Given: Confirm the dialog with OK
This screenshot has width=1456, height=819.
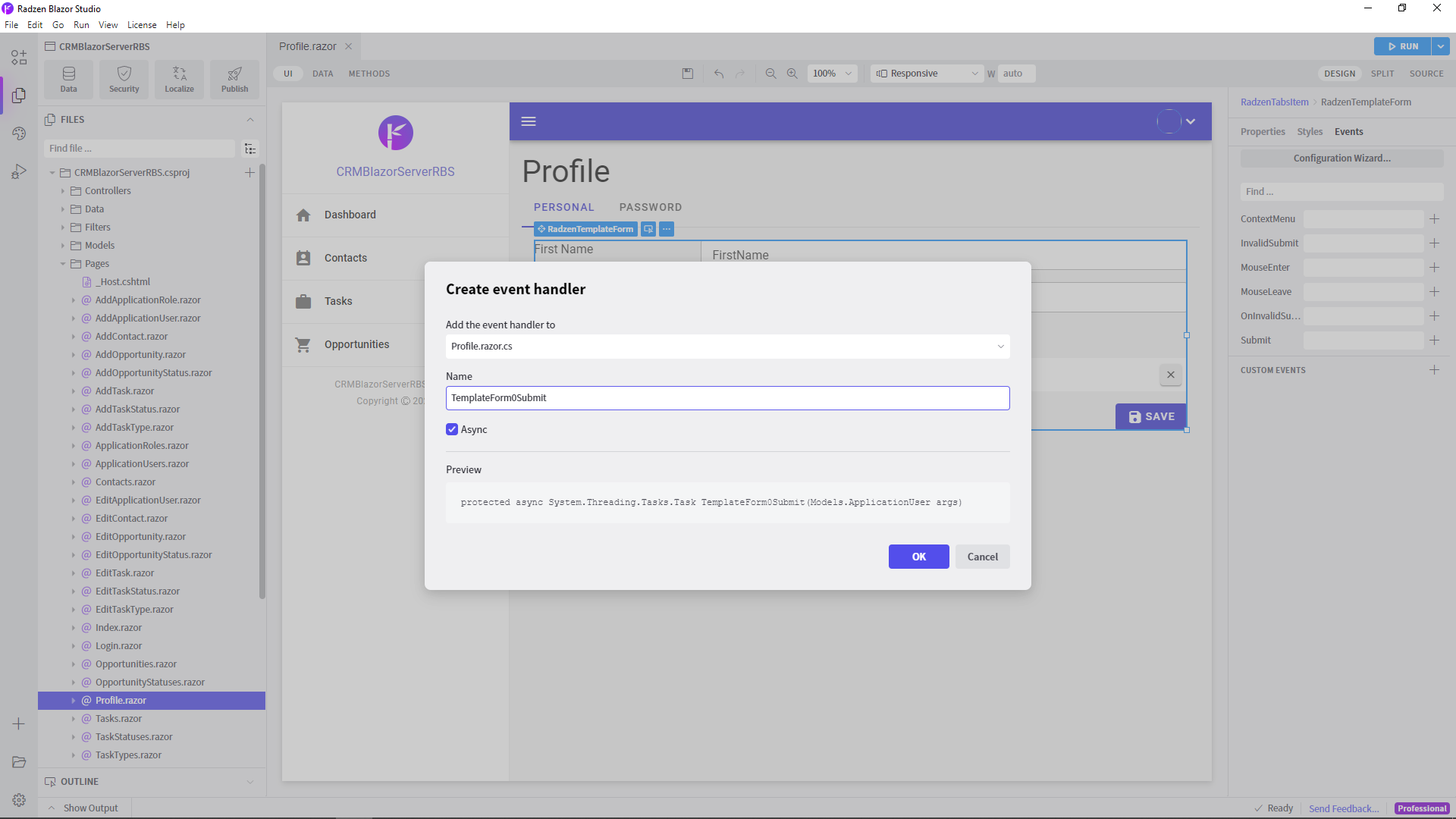Looking at the screenshot, I should tap(919, 557).
